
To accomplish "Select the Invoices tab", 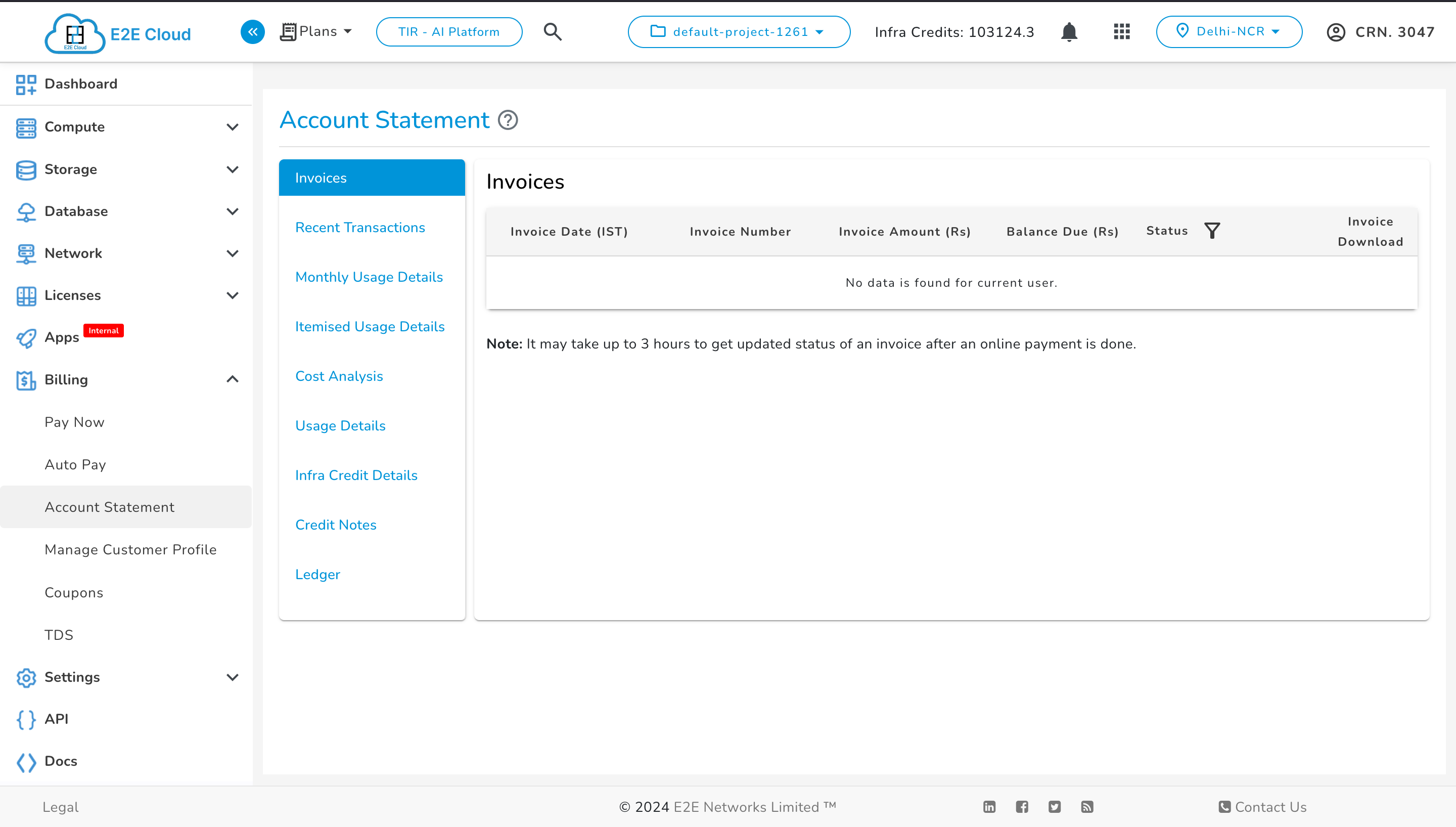I will [x=372, y=178].
